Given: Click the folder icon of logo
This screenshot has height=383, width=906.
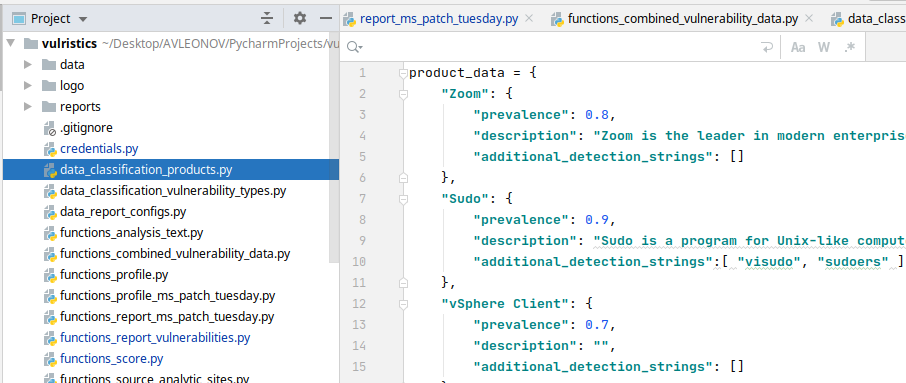Looking at the screenshot, I should (49, 85).
